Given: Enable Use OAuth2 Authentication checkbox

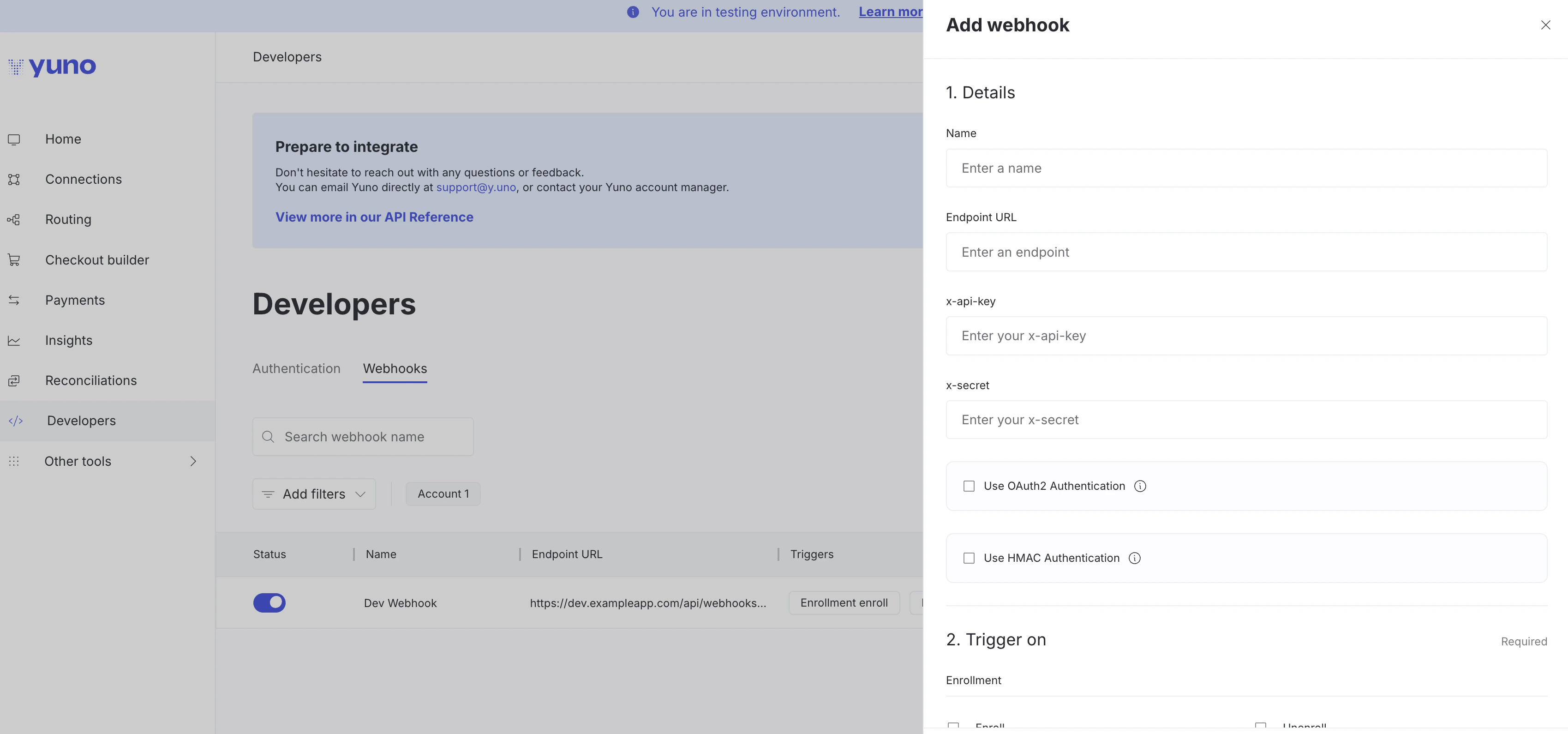Looking at the screenshot, I should pos(969,486).
